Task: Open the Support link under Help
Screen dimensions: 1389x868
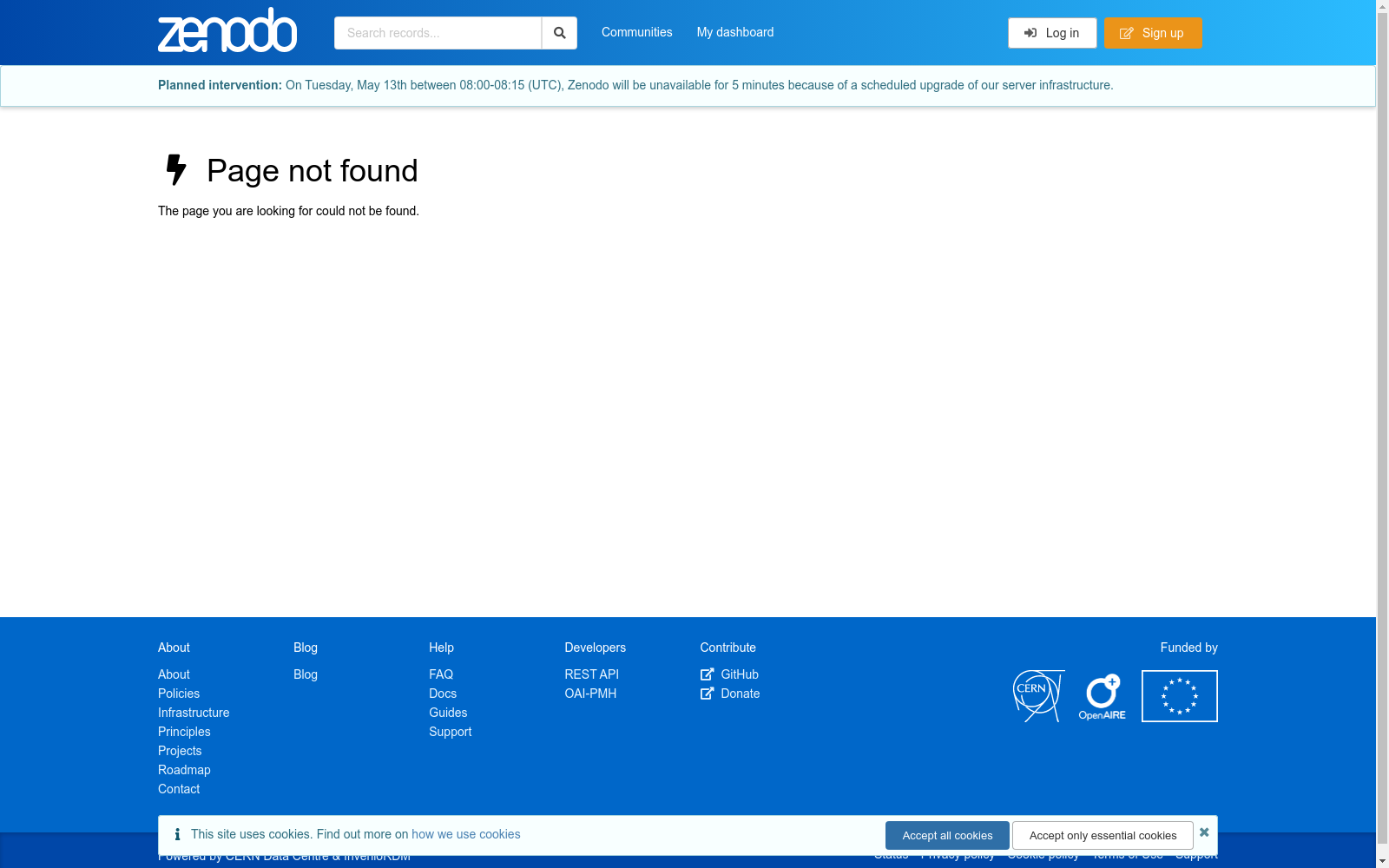Action: 451,732
